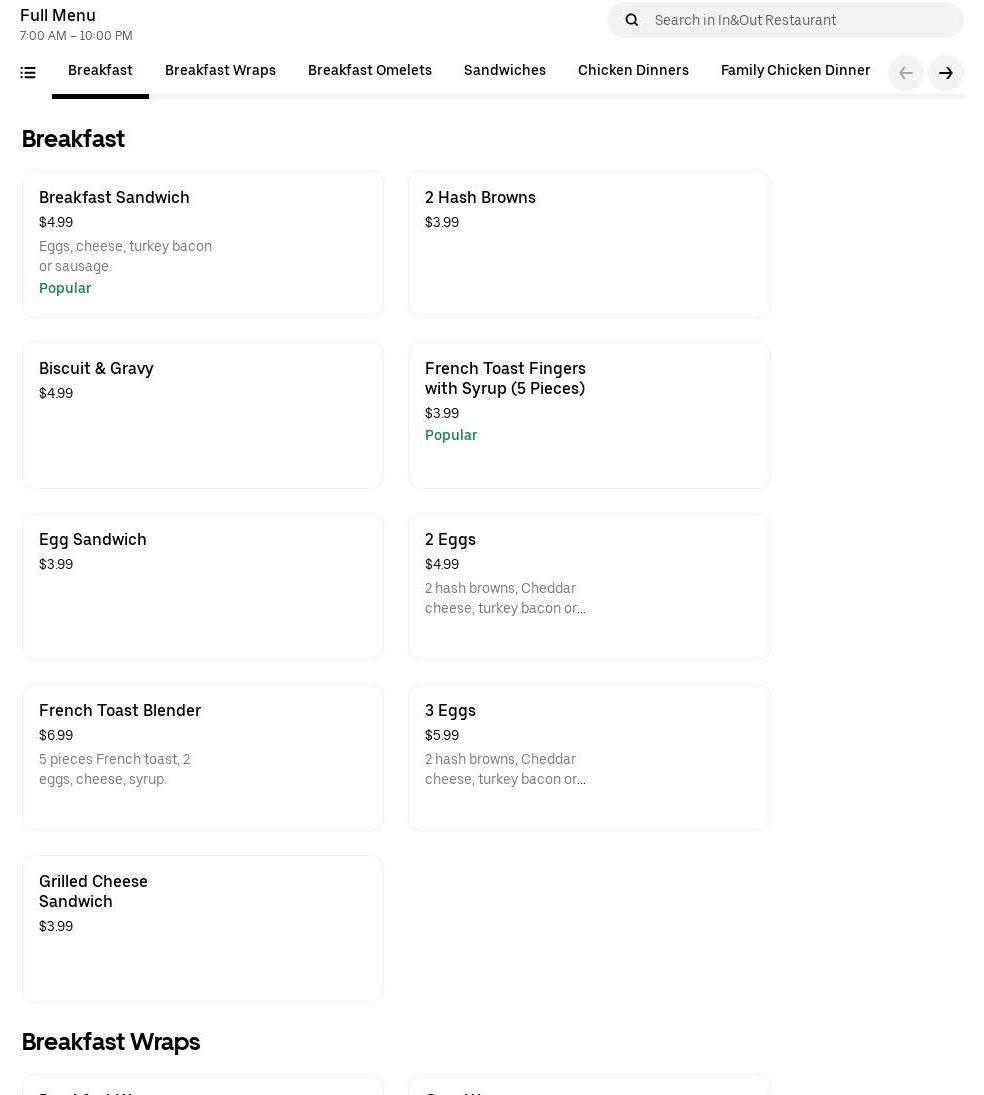984x1095 pixels.
Task: Focus the Search in In&Out Restaurant field
Action: 785,20
